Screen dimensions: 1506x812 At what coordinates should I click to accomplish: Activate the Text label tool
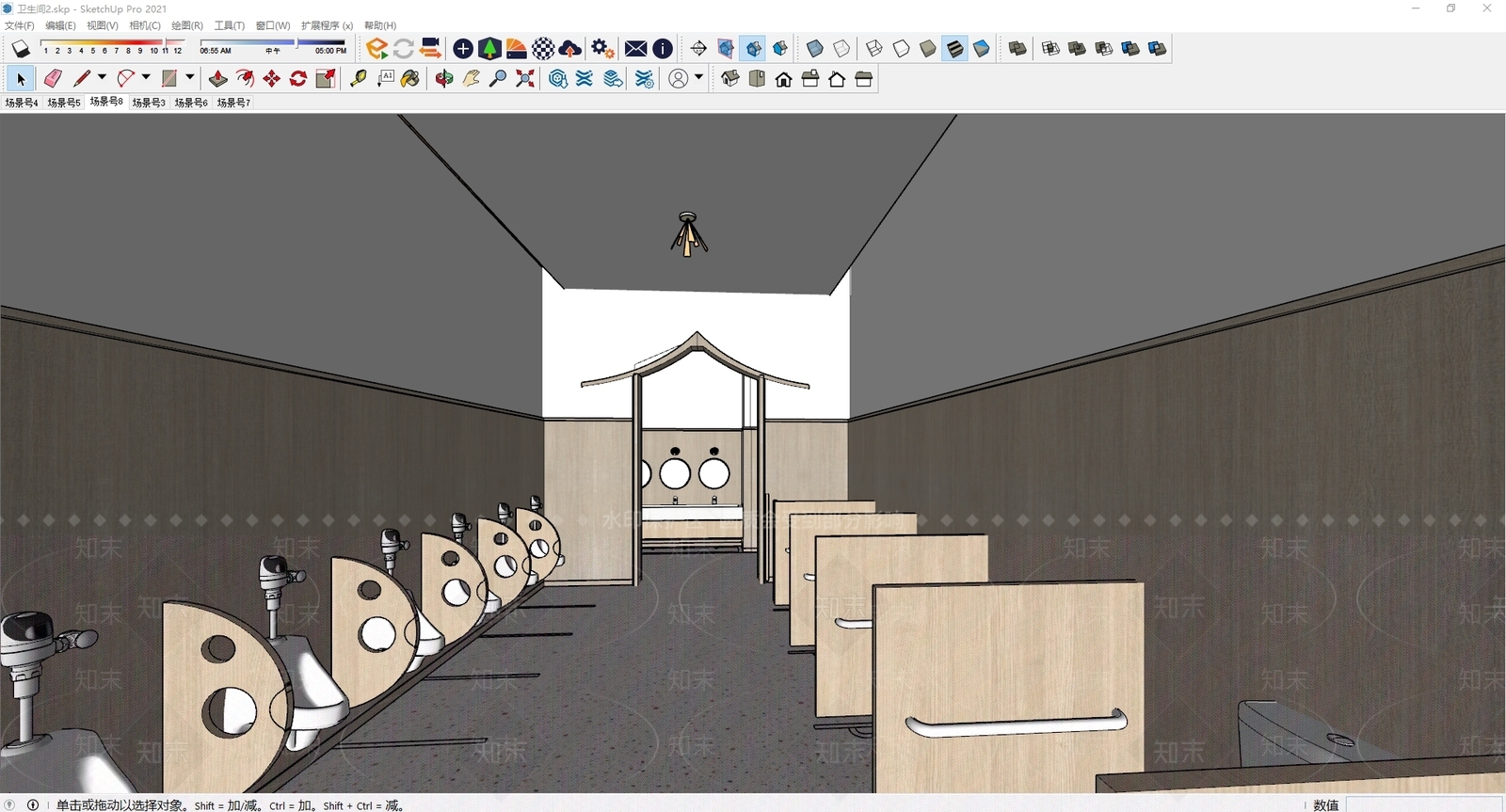[x=385, y=79]
